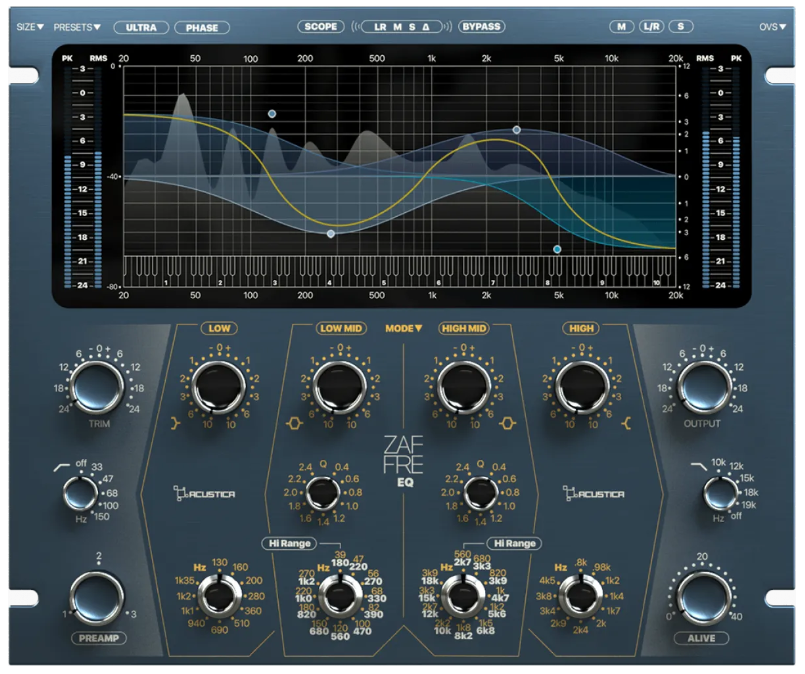Toggle the low mid Hi Range button
This screenshot has width=805, height=674.
[290, 543]
